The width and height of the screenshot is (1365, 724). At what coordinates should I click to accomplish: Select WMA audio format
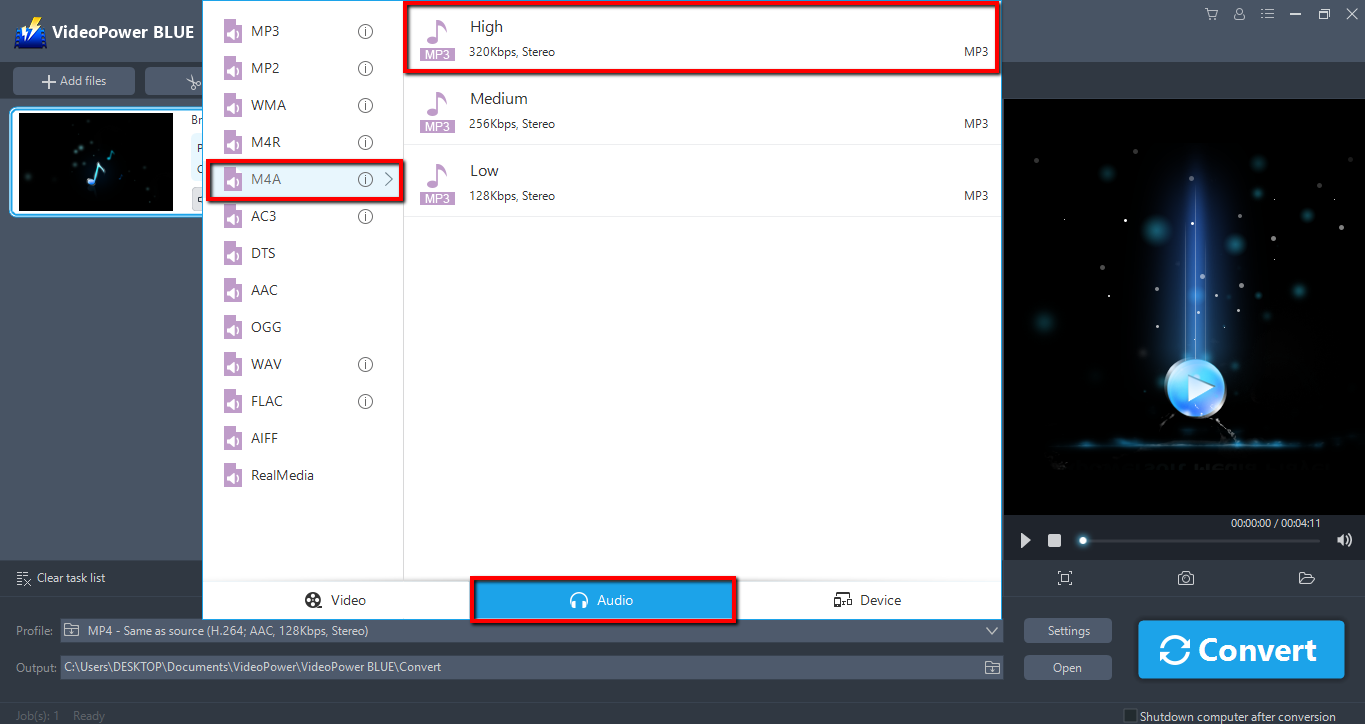pos(304,105)
